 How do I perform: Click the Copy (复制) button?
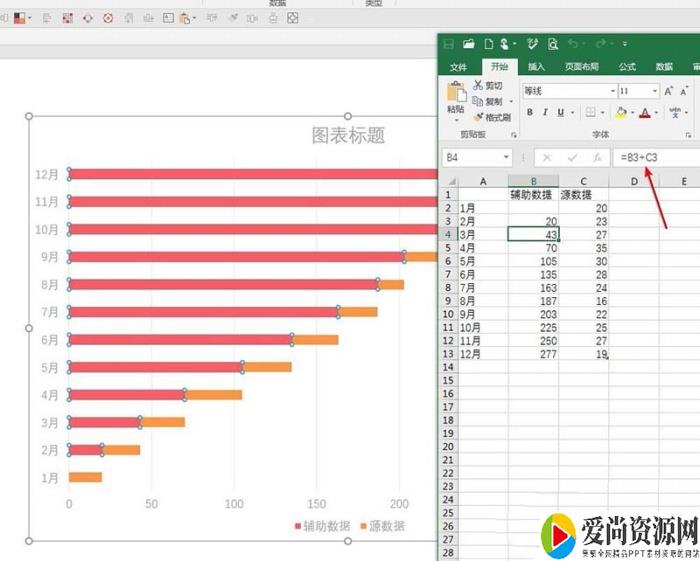488,101
